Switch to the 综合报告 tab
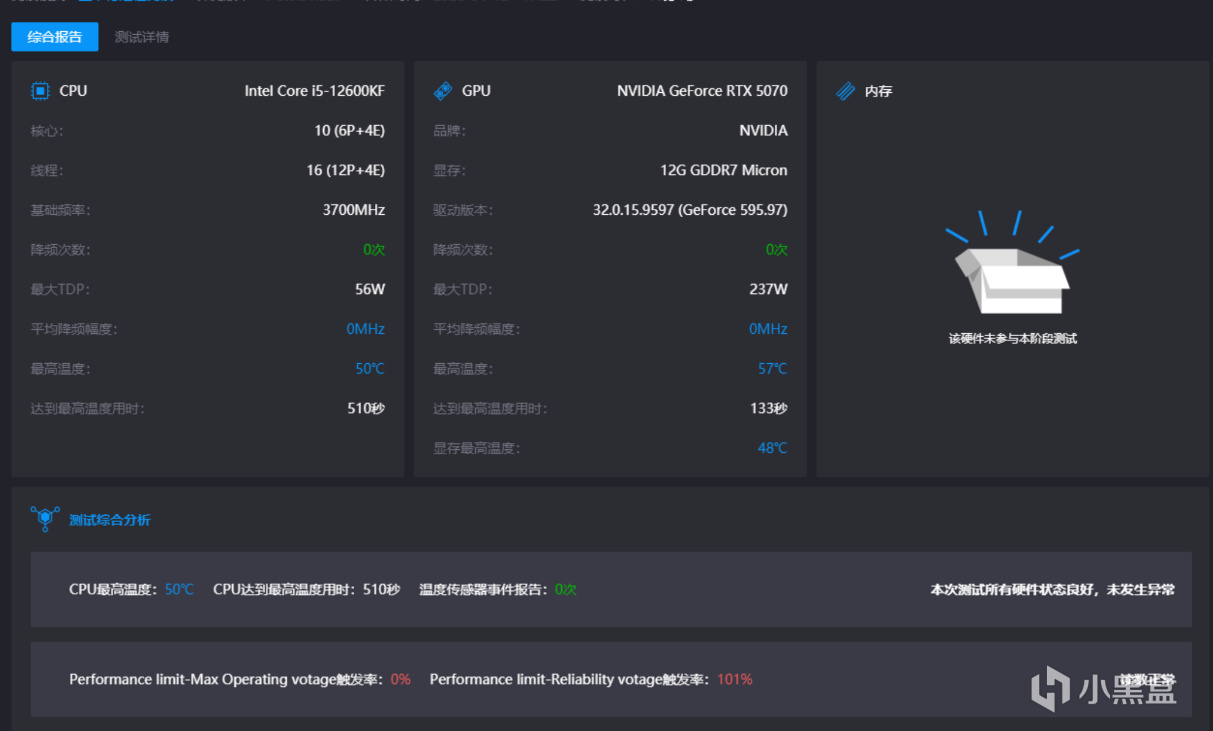 55,37
